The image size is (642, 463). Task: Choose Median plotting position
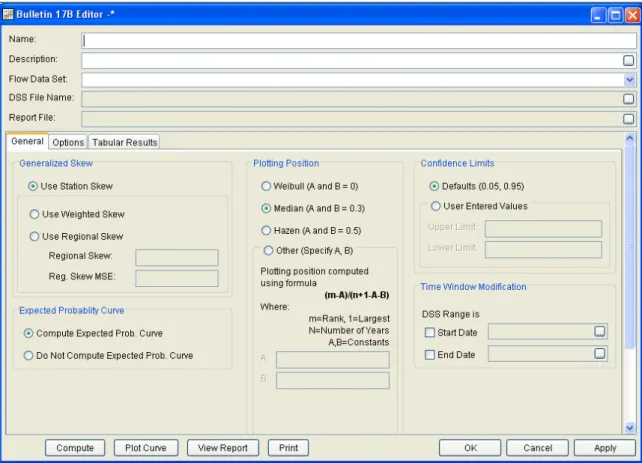[x=313, y=208]
